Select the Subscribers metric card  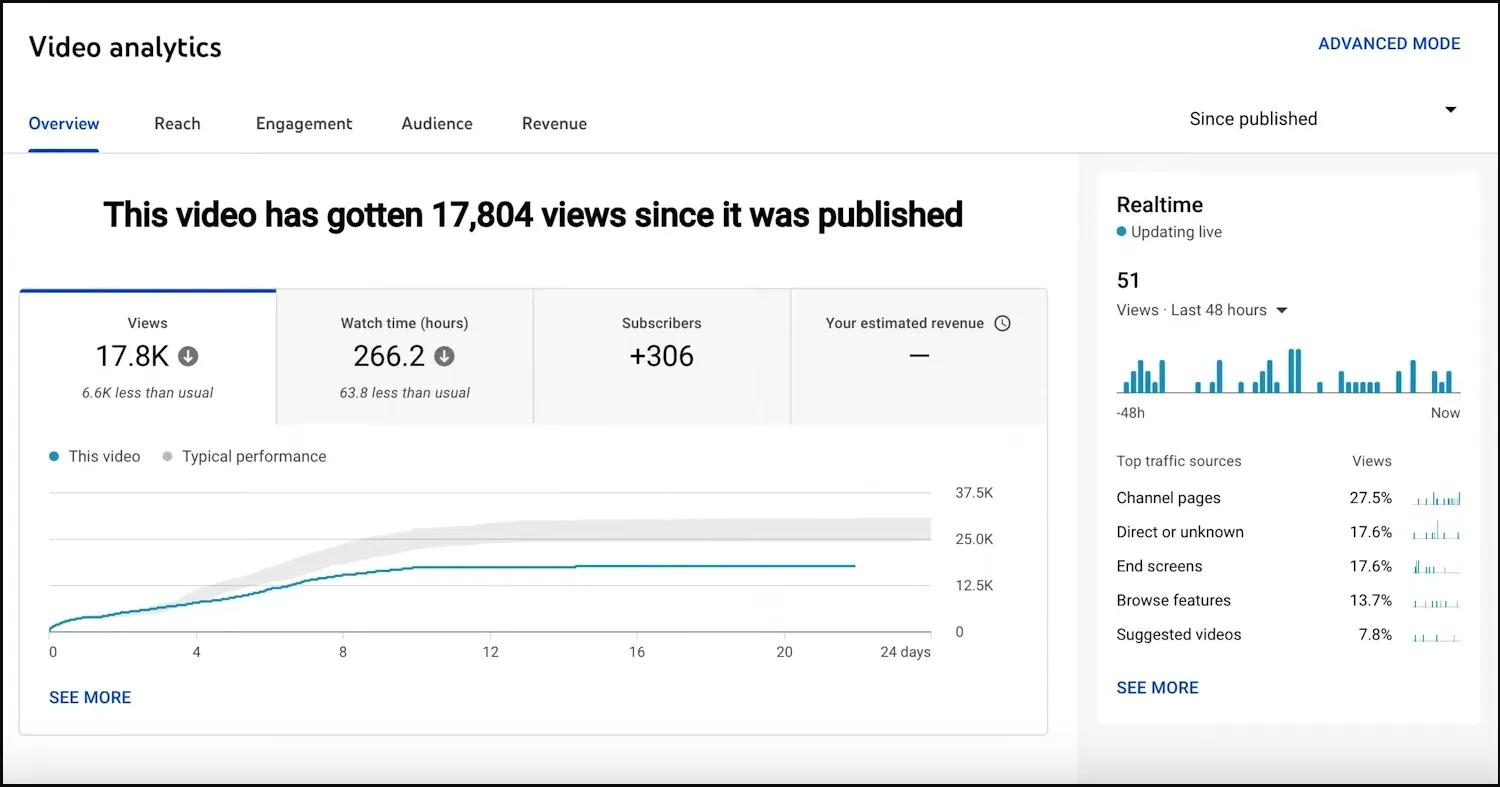pos(661,357)
